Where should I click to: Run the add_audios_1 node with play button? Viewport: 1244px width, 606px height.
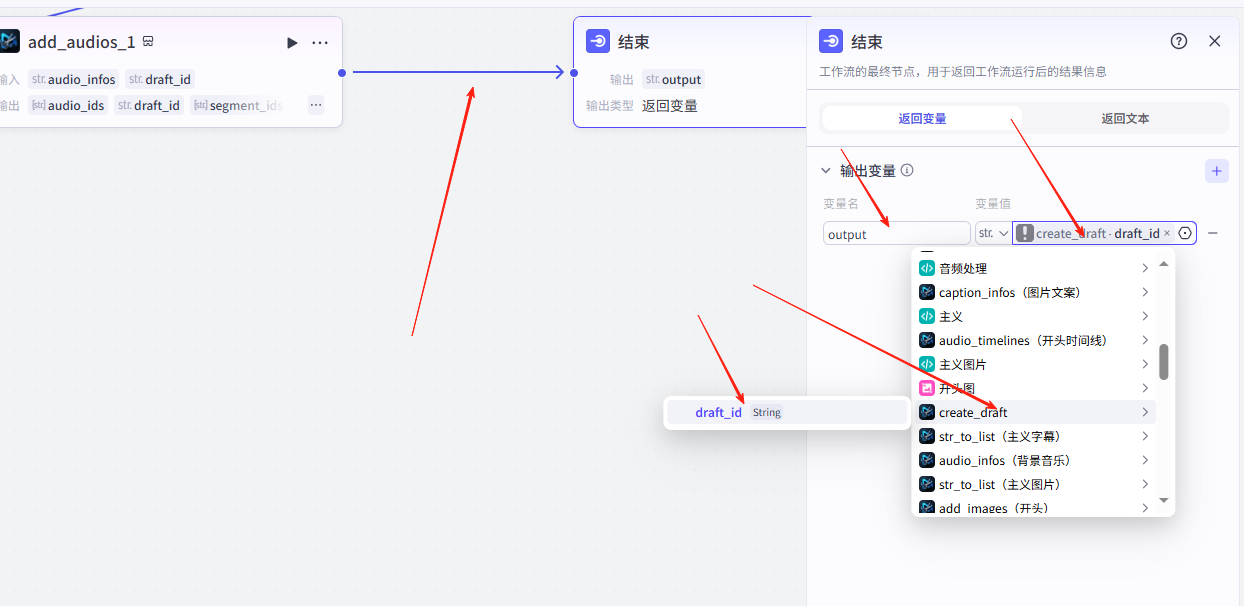pyautogui.click(x=292, y=43)
